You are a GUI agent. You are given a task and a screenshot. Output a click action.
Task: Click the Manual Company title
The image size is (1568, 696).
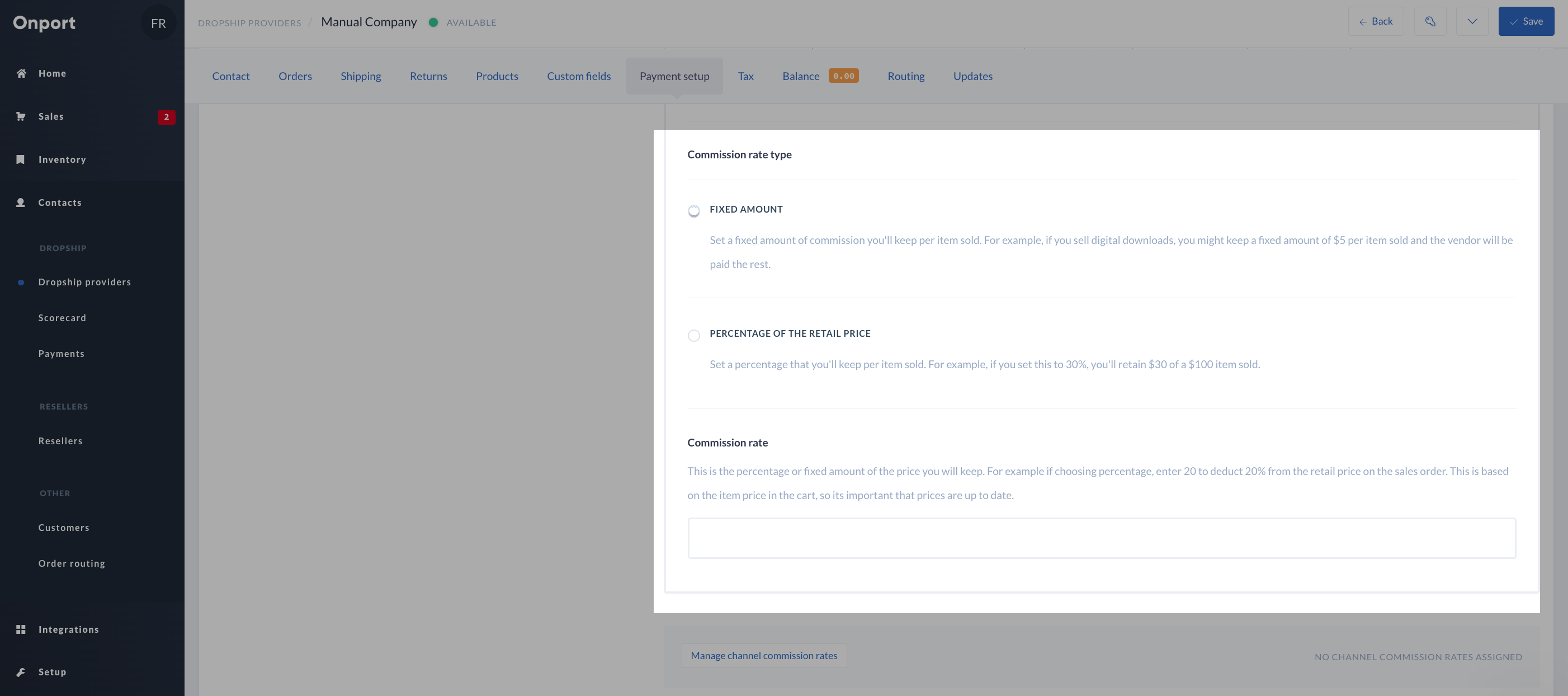click(x=369, y=22)
